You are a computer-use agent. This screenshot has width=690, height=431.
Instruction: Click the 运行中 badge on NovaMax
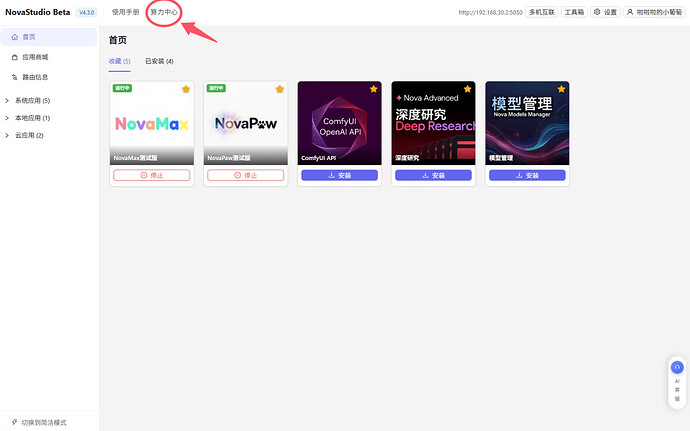click(122, 88)
